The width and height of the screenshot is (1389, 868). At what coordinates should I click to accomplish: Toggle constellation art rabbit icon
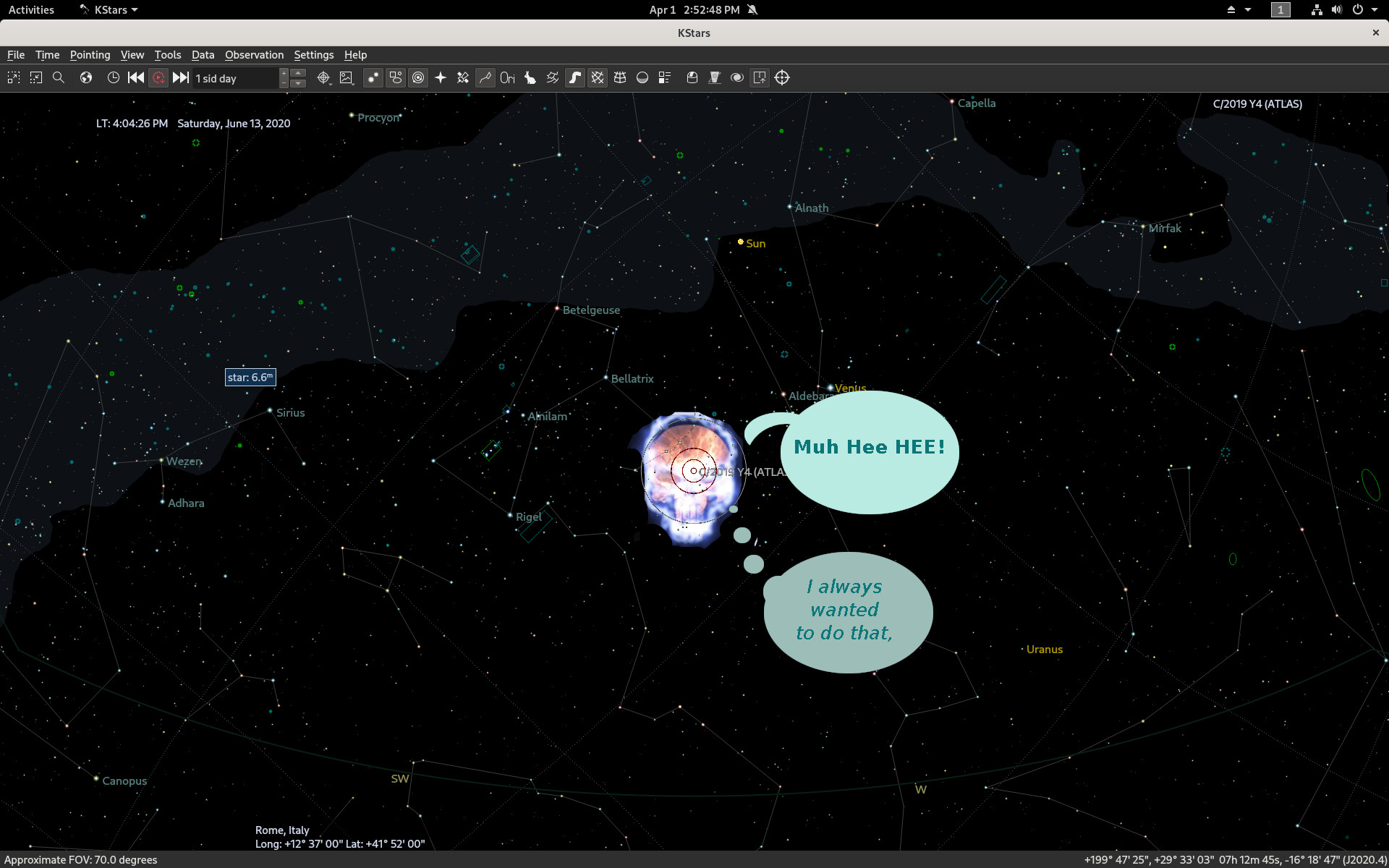pos(530,77)
